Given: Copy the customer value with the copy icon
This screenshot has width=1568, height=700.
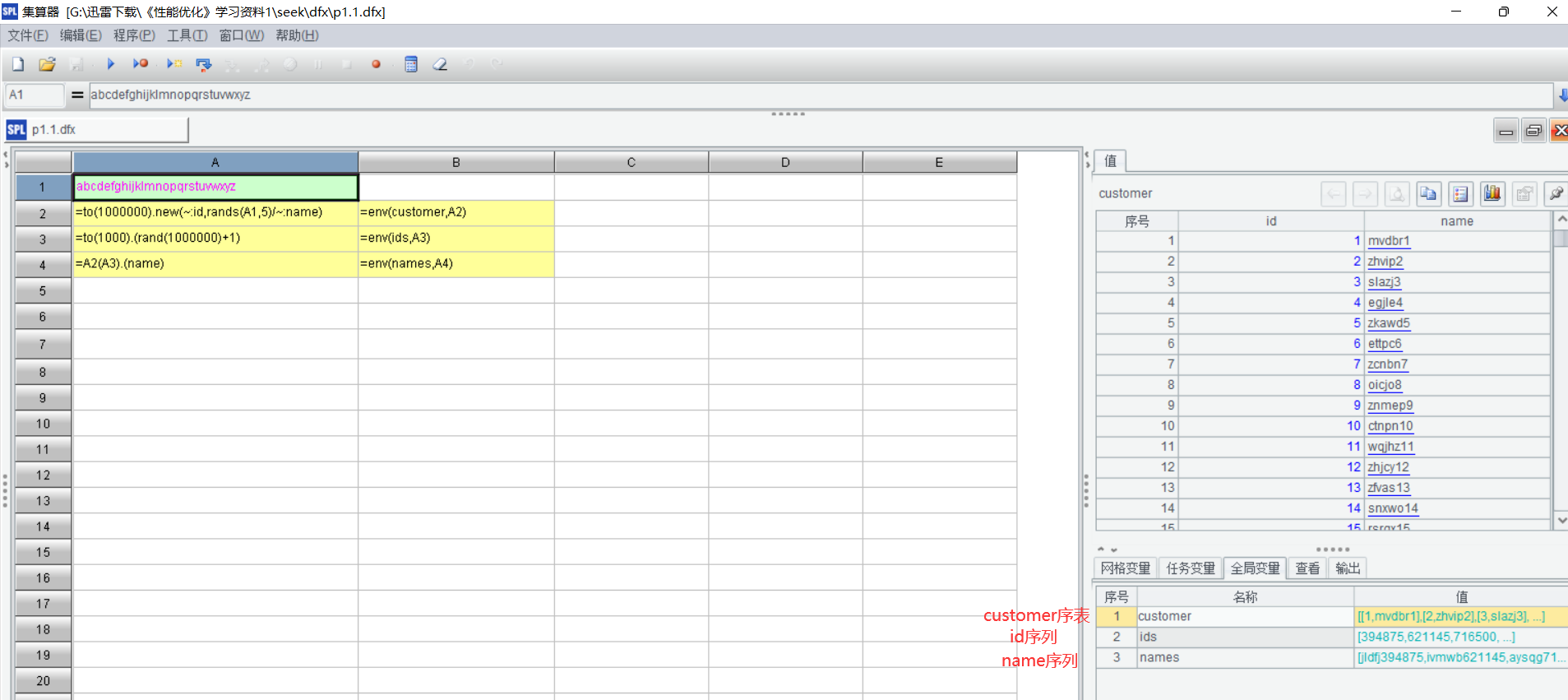Looking at the screenshot, I should (x=1428, y=194).
